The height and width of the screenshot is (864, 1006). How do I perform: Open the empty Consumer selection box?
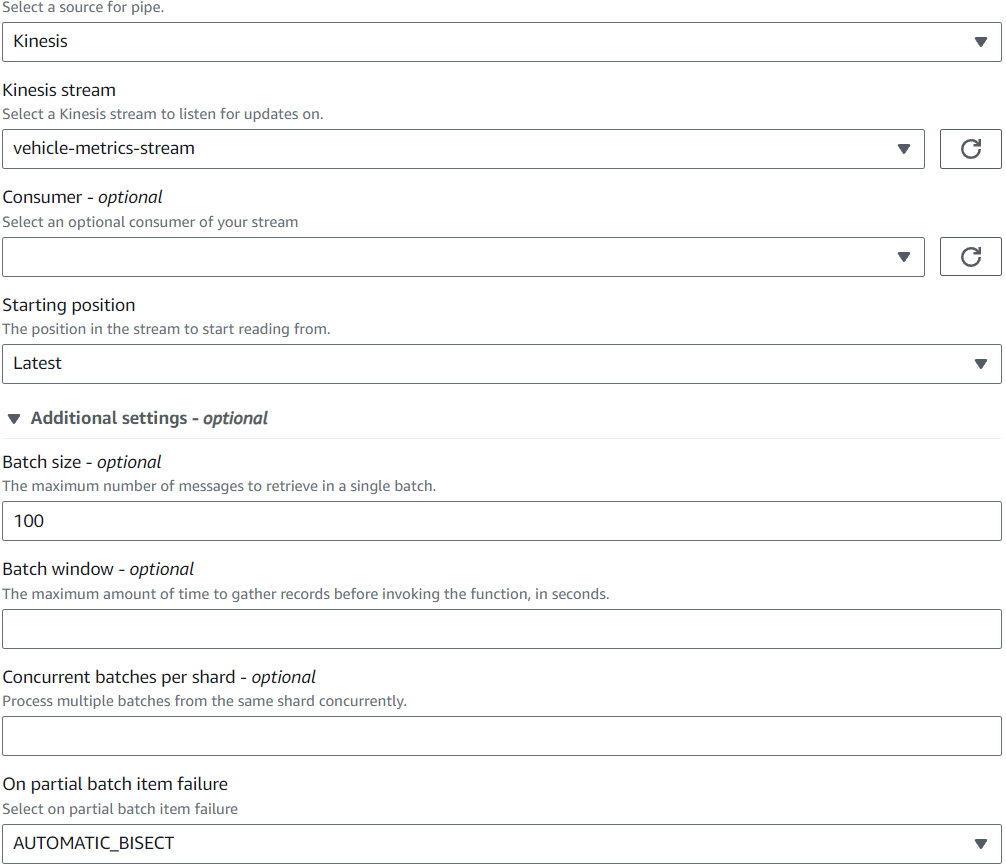tap(450, 257)
